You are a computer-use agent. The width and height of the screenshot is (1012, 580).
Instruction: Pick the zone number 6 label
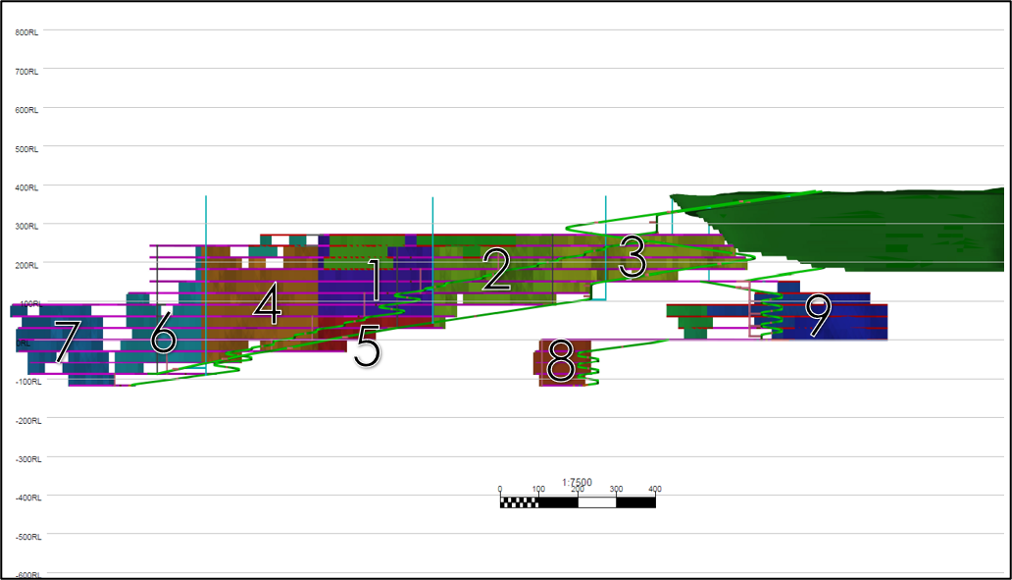click(x=163, y=333)
